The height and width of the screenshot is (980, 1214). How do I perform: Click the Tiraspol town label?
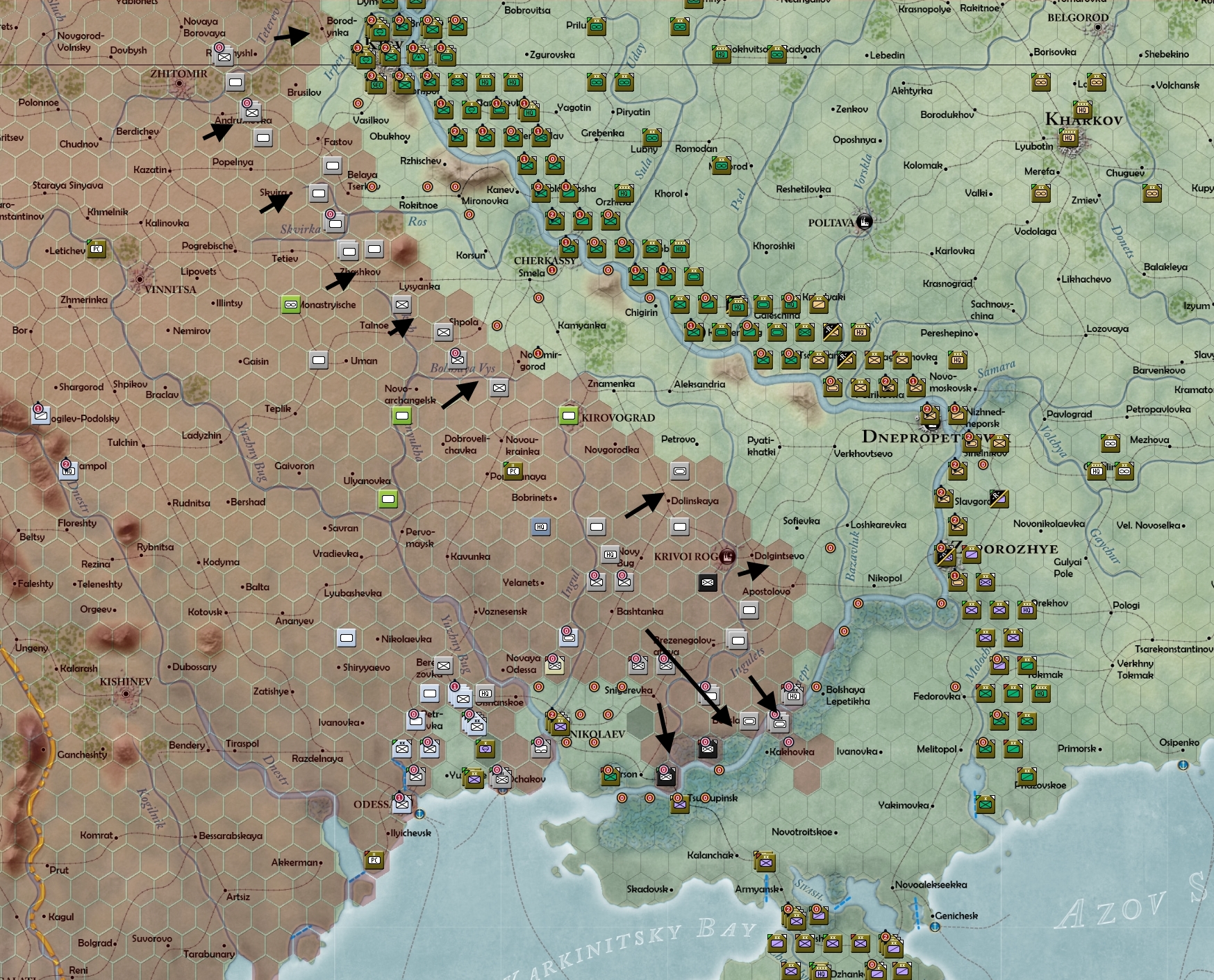point(242,743)
